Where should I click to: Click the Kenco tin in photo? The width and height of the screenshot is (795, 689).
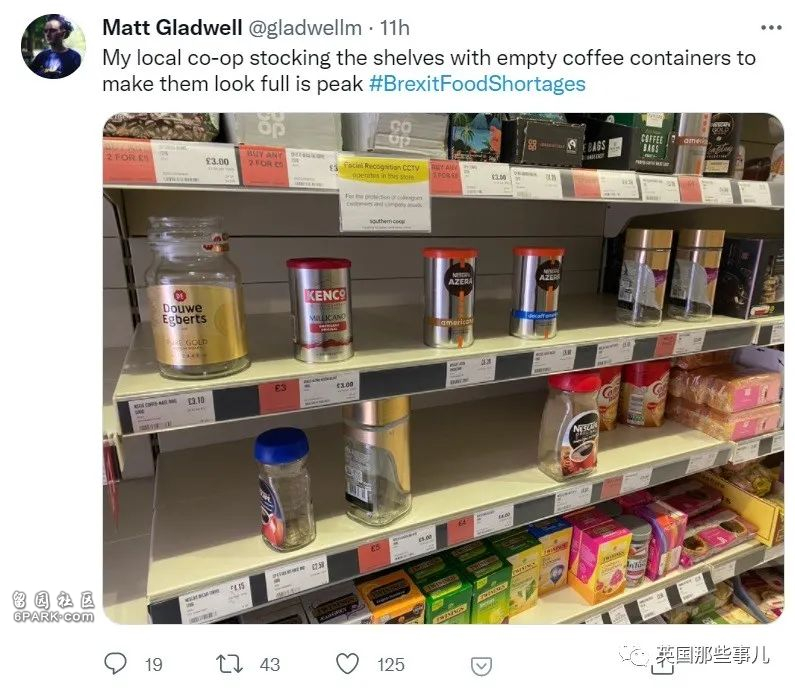(x=321, y=310)
